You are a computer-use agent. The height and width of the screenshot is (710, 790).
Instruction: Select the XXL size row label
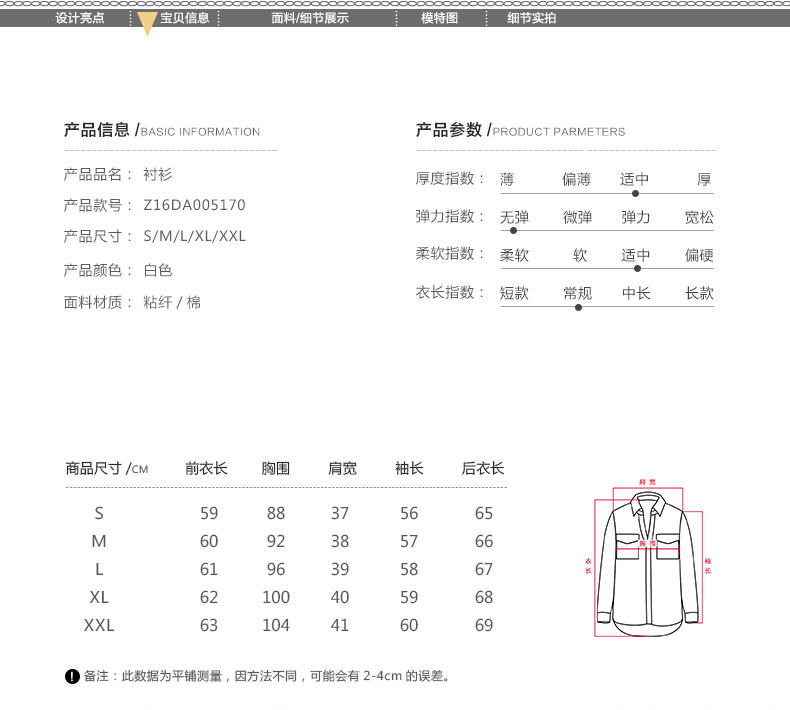point(99,626)
